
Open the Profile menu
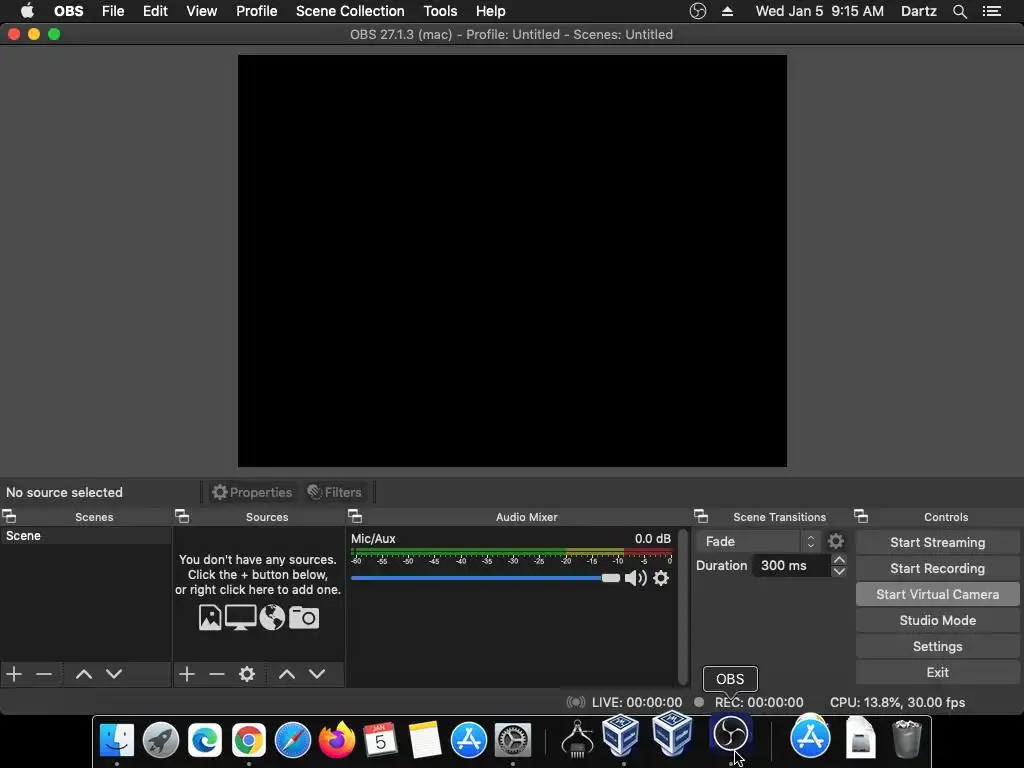coord(257,11)
